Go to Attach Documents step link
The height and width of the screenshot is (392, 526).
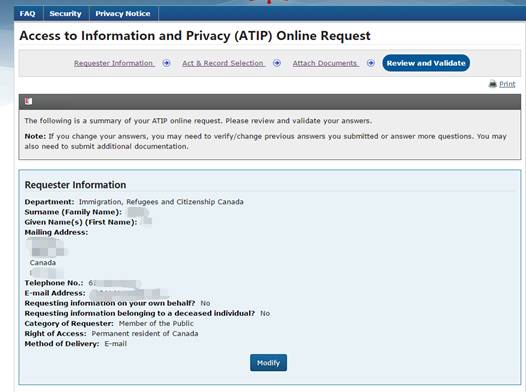pos(325,63)
